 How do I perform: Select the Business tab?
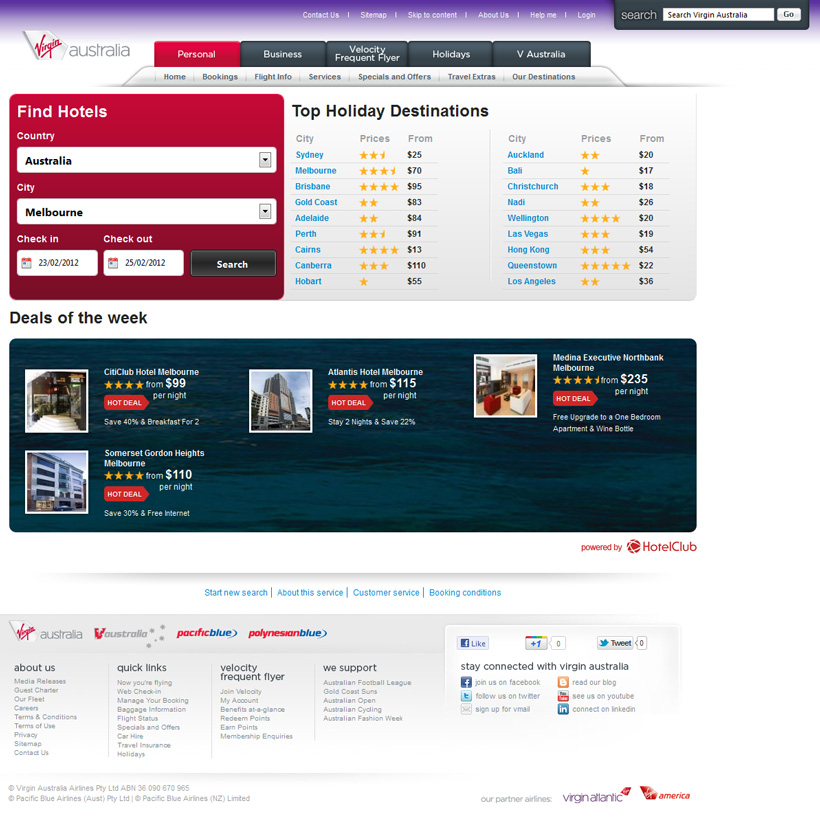click(283, 54)
